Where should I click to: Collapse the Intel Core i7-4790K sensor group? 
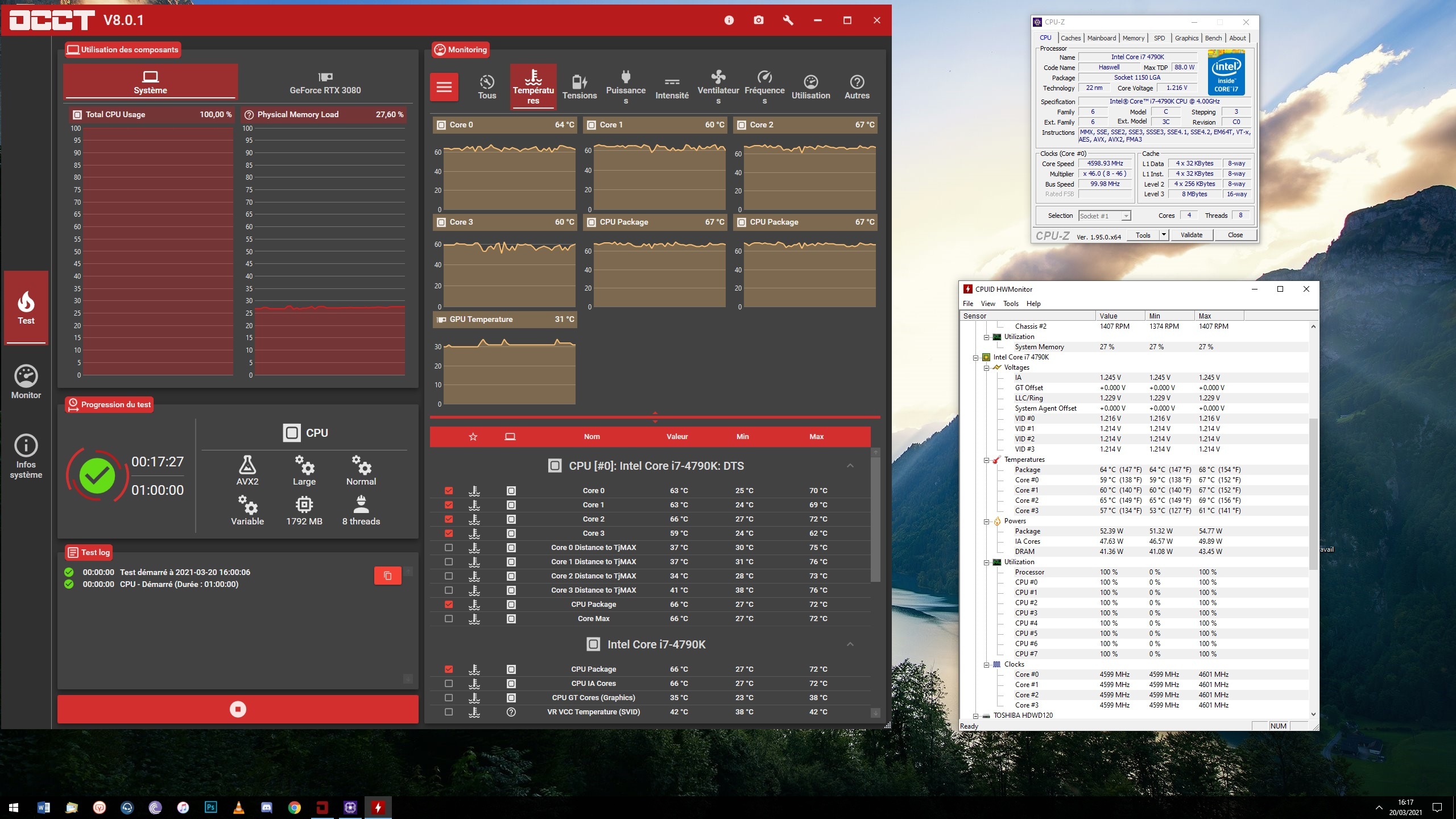tap(850, 644)
